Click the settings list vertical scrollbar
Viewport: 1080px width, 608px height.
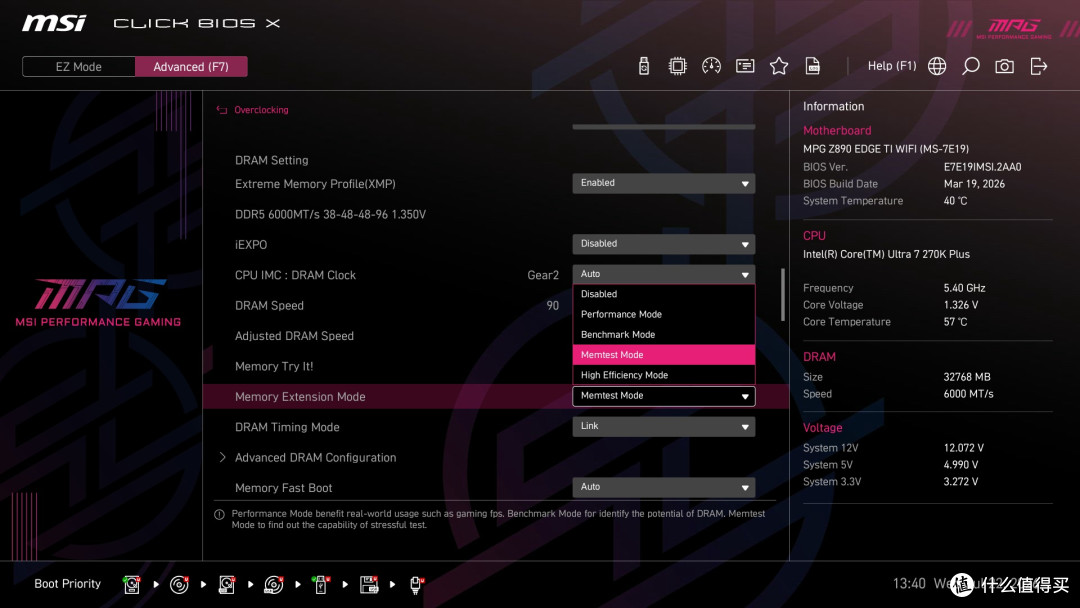coord(782,295)
